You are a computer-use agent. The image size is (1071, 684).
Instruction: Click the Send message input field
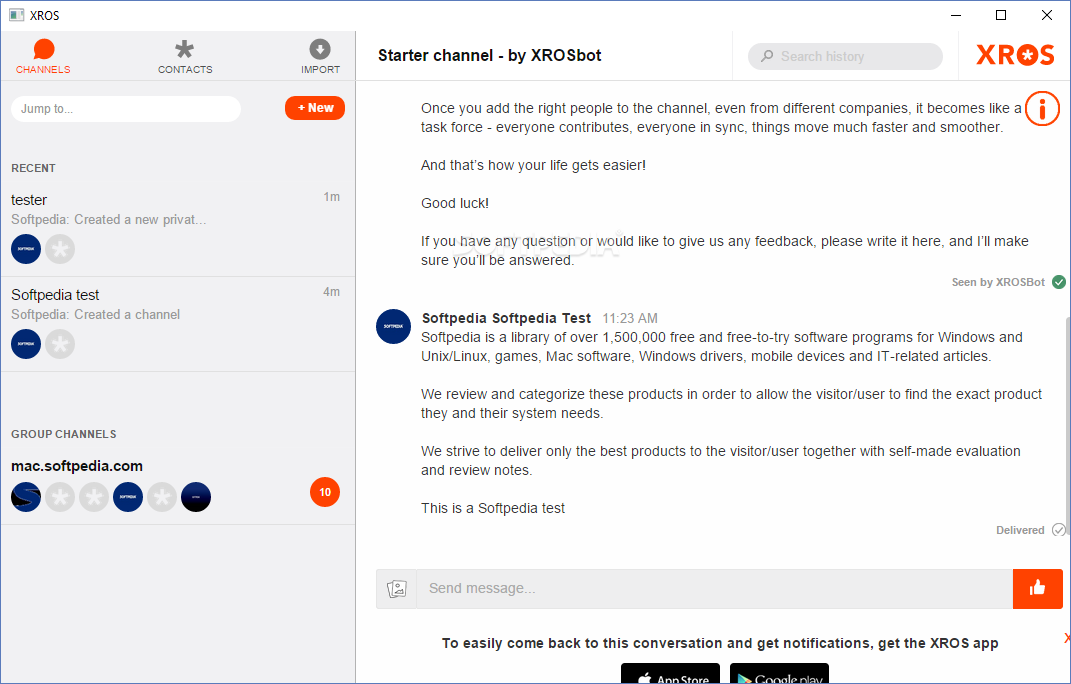714,588
